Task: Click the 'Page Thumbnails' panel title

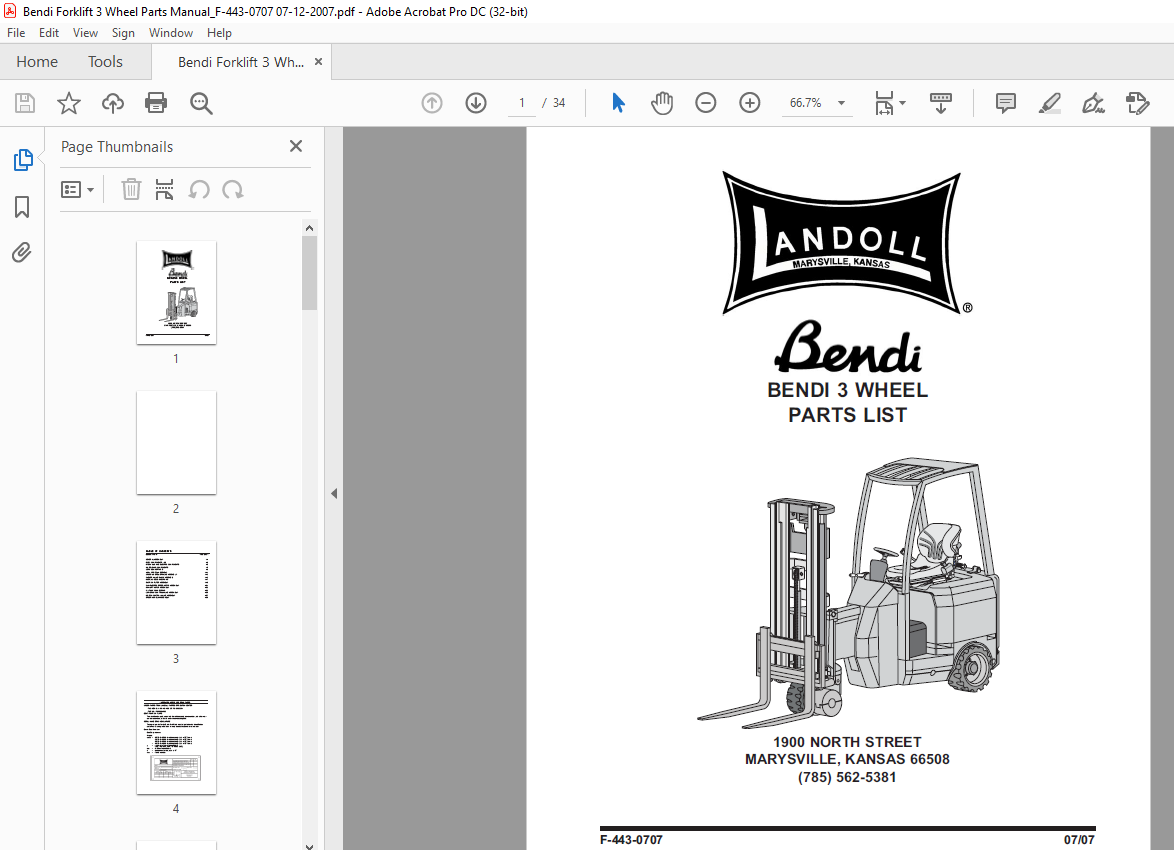Action: click(x=117, y=147)
